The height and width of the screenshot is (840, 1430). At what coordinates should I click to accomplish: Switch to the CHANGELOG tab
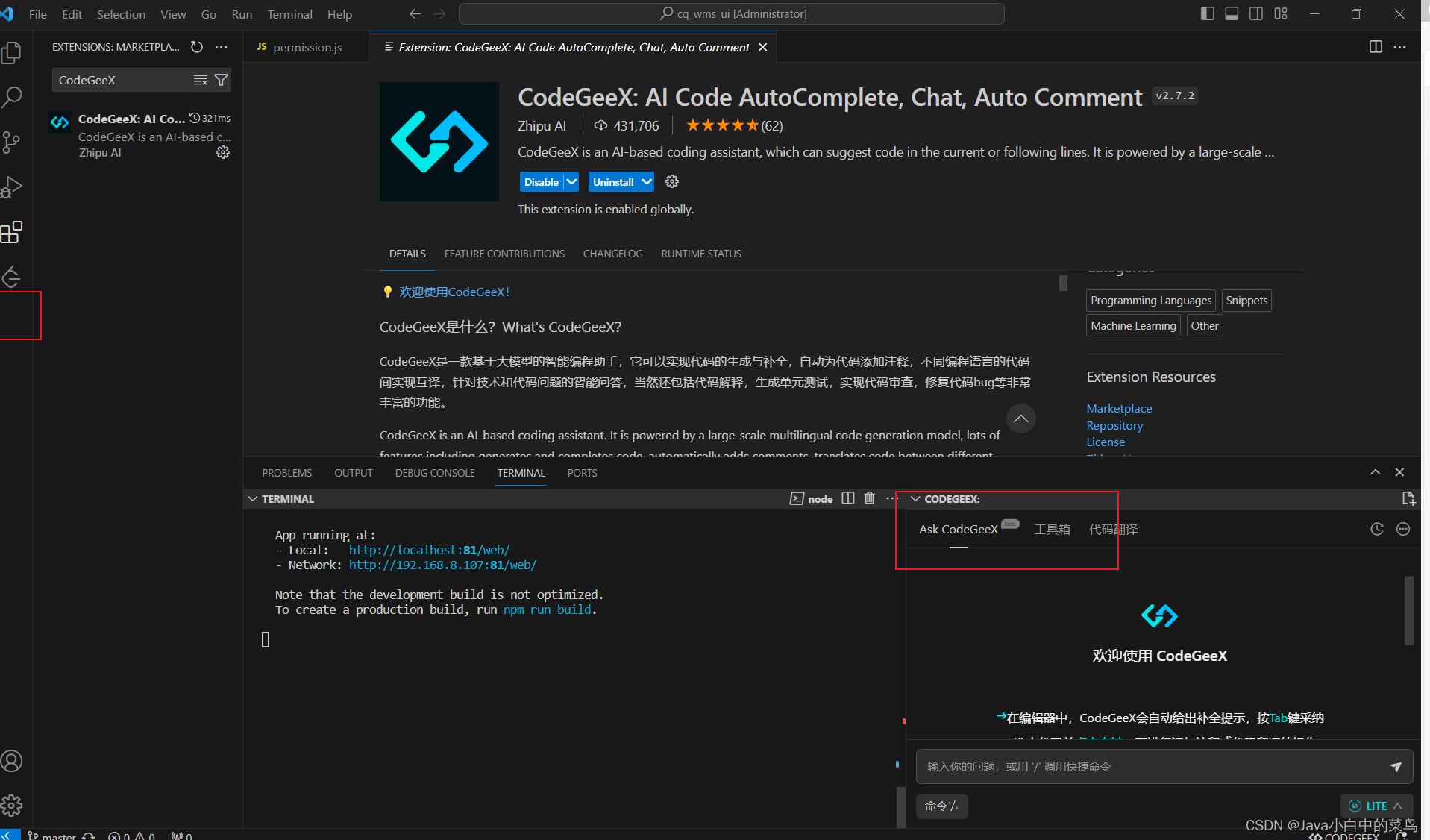point(612,254)
